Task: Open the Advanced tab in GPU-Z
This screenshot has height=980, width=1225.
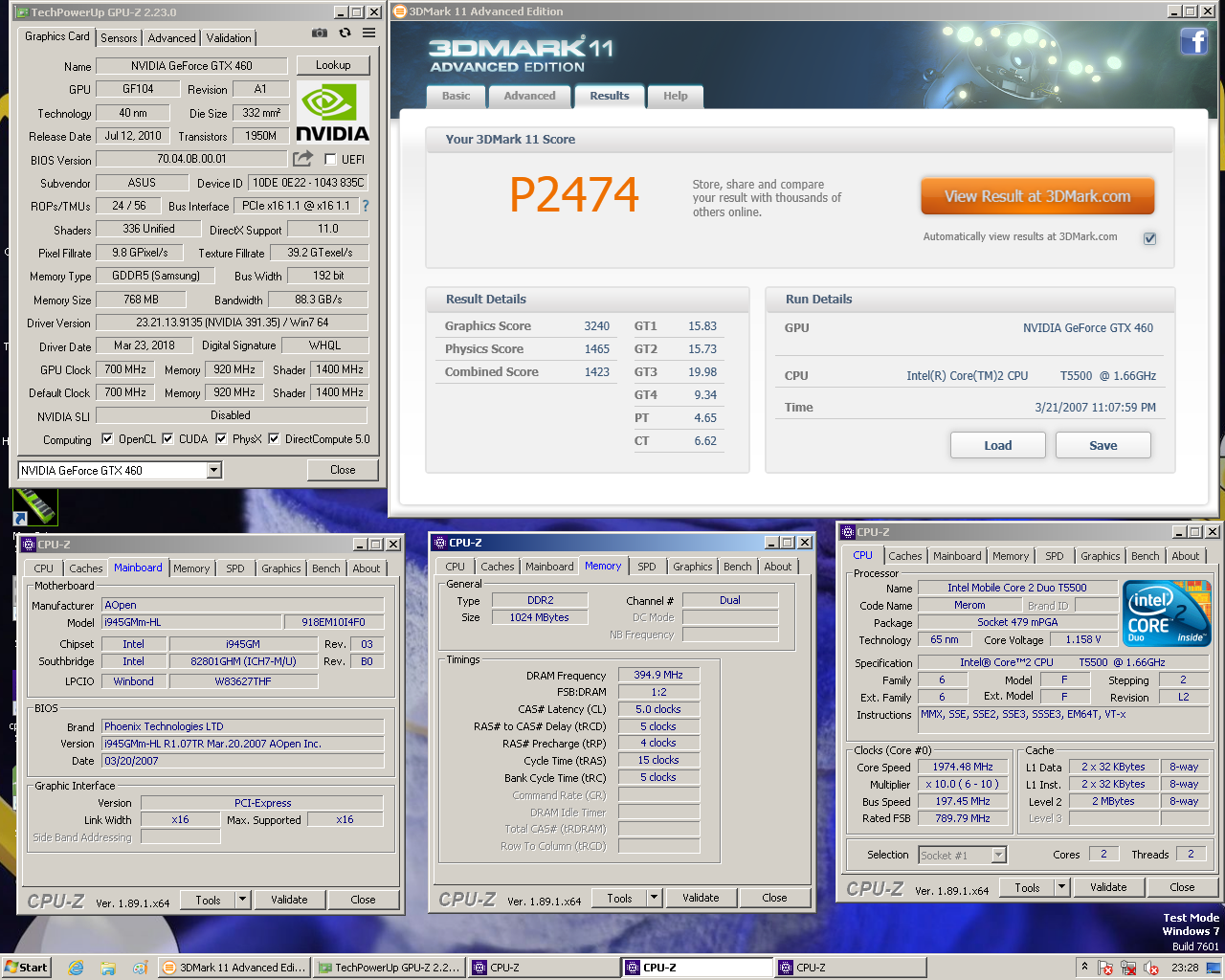Action: pos(172,38)
